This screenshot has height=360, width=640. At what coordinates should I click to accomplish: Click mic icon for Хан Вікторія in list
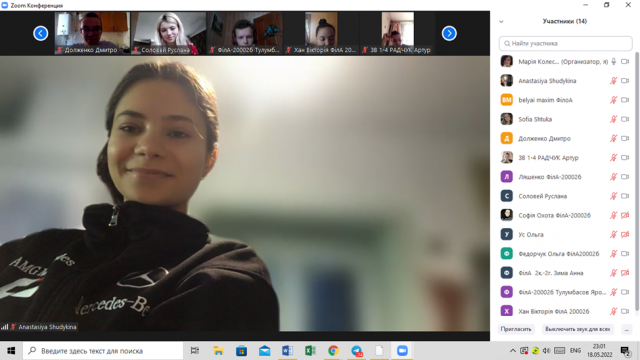[613, 311]
